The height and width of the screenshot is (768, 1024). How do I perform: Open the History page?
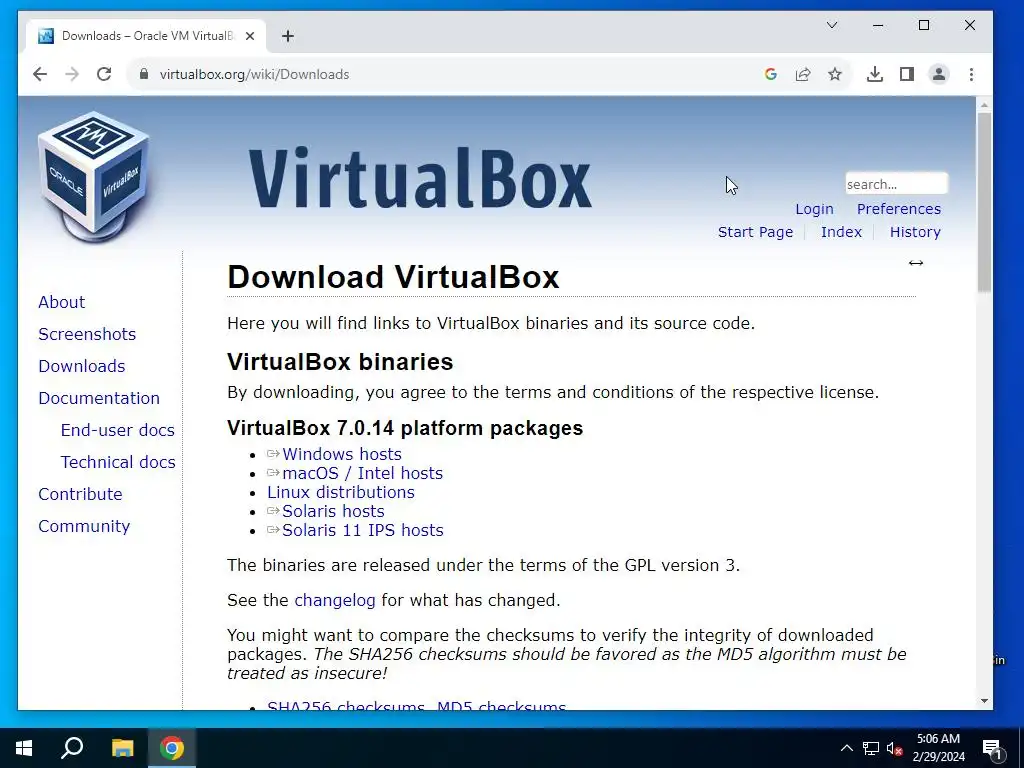point(915,232)
